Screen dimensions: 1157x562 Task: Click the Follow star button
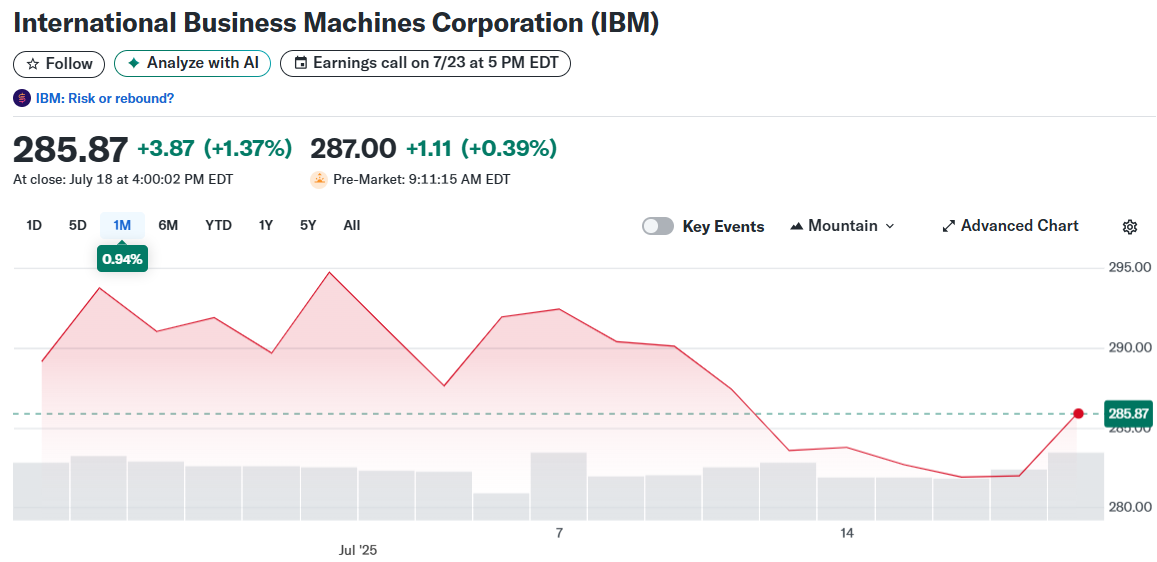[x=59, y=63]
